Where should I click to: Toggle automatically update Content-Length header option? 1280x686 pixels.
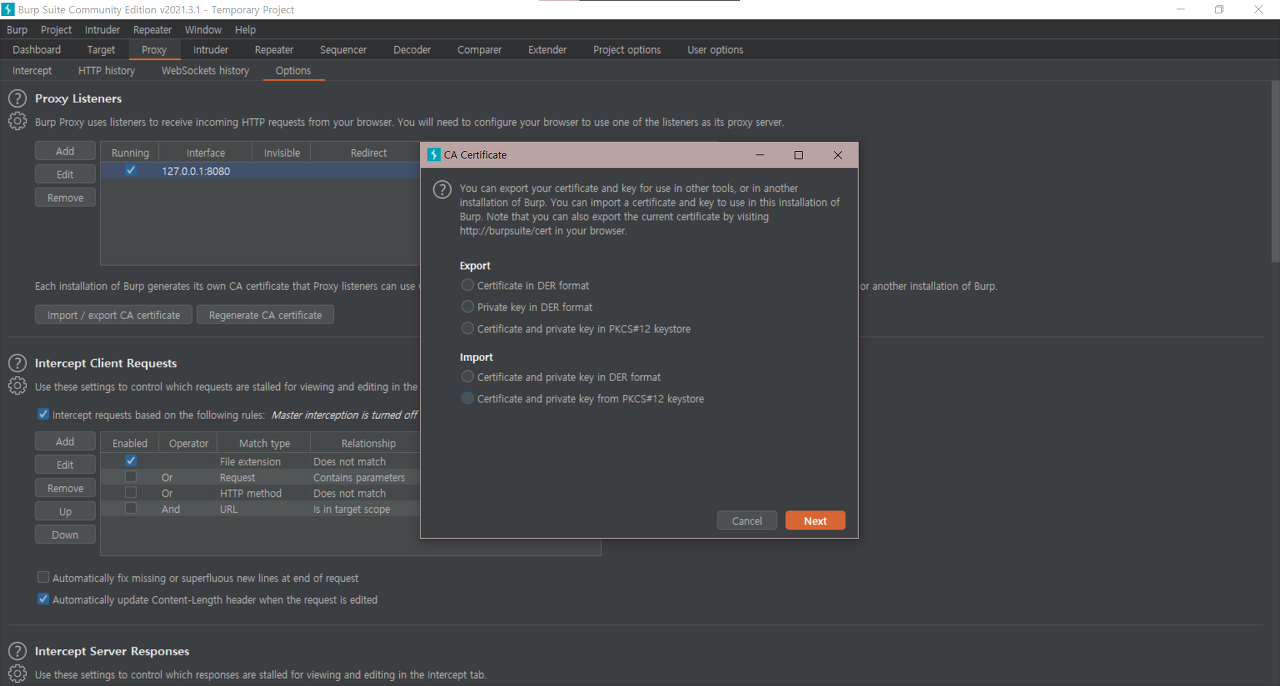(43, 600)
